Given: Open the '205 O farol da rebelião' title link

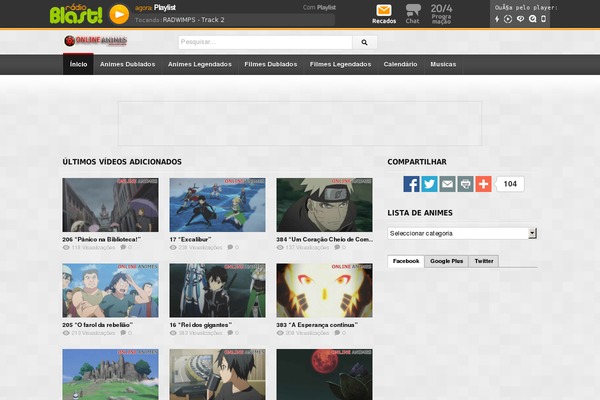Looking at the screenshot, I should pyautogui.click(x=98, y=325).
